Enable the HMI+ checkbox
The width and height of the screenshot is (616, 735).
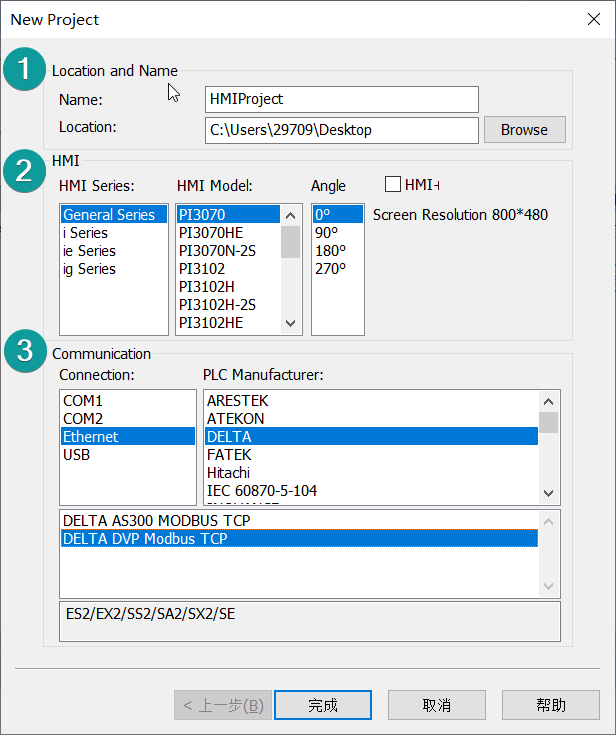(x=393, y=184)
